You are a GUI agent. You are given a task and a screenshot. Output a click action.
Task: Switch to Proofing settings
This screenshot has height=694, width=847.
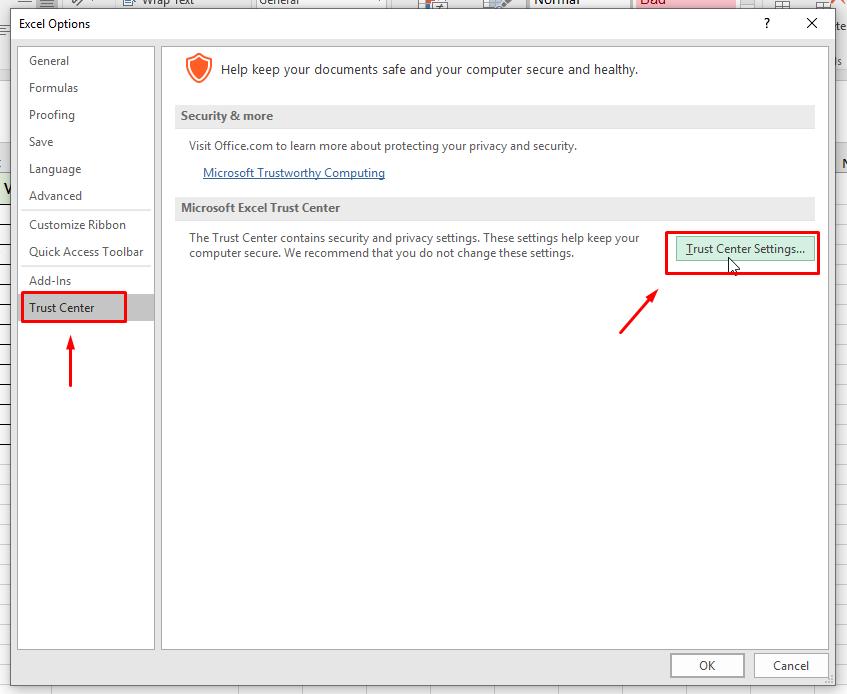click(x=51, y=114)
